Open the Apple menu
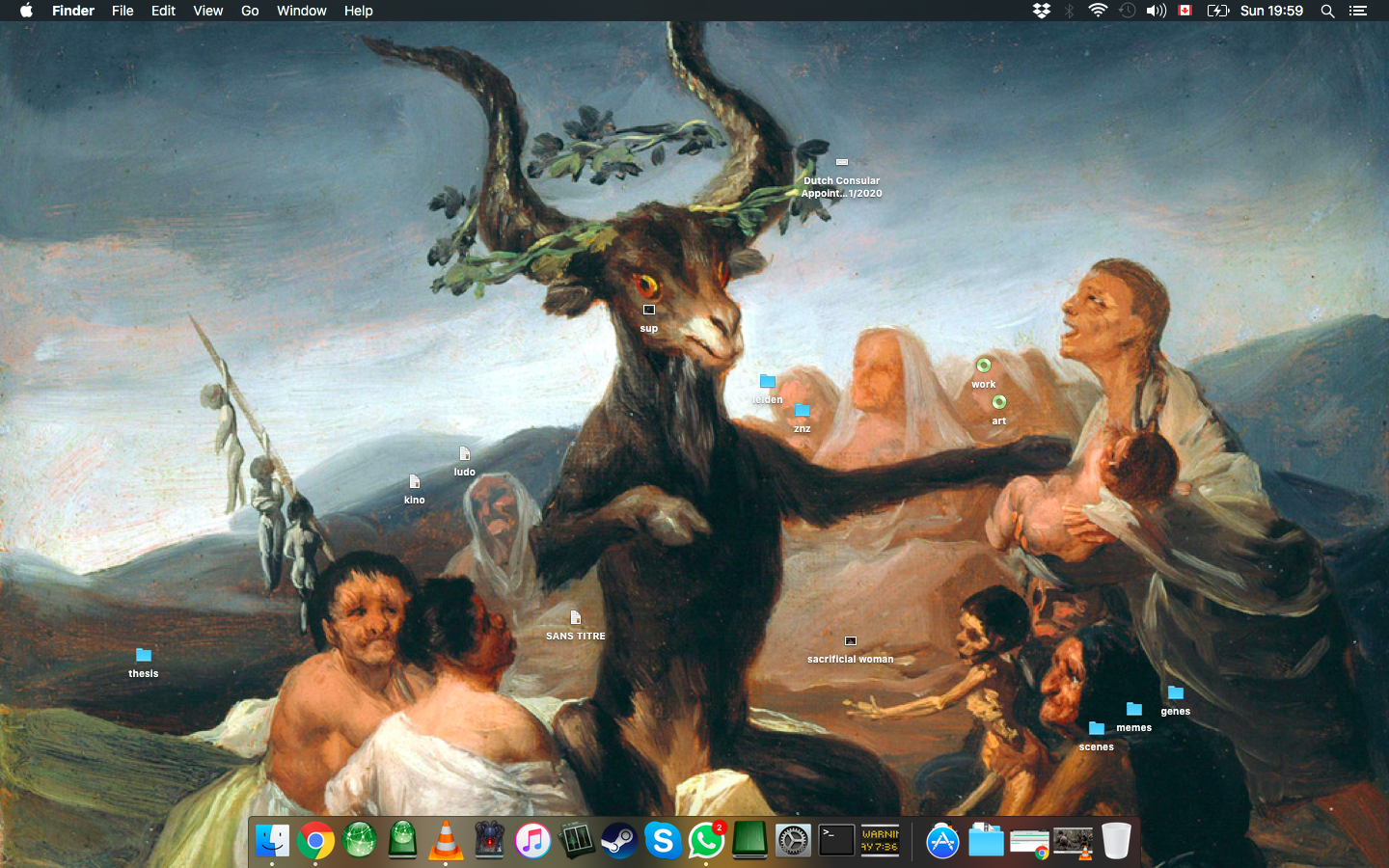The height and width of the screenshot is (868, 1389). 26,11
